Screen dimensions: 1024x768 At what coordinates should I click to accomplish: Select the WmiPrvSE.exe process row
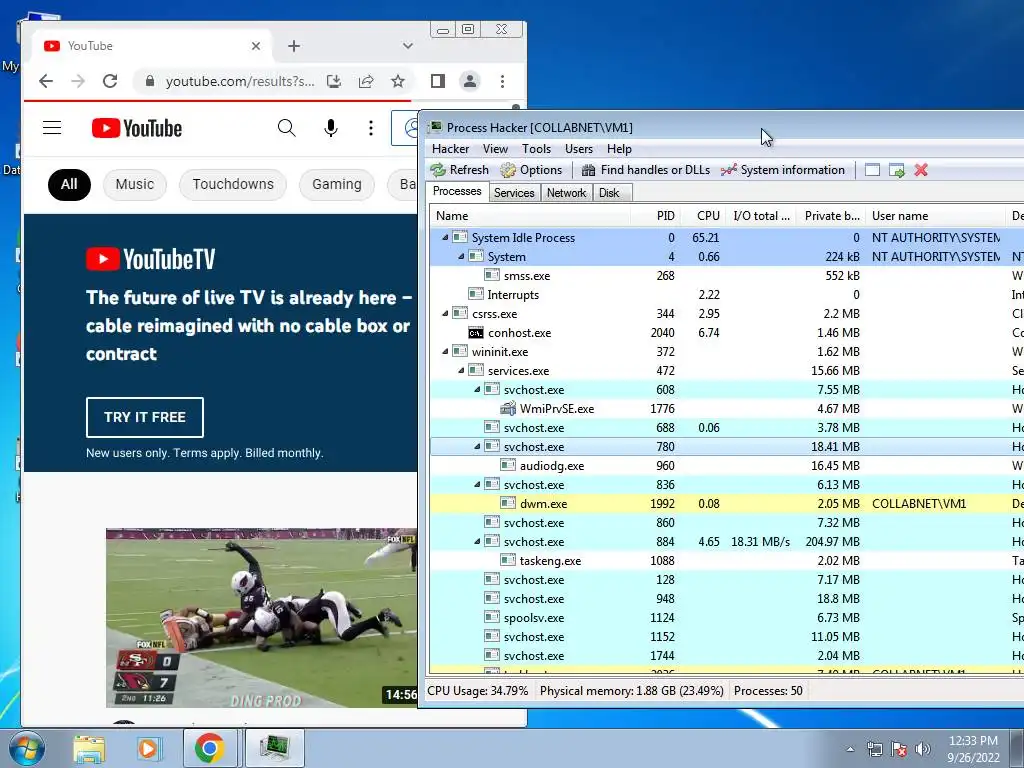(x=726, y=408)
